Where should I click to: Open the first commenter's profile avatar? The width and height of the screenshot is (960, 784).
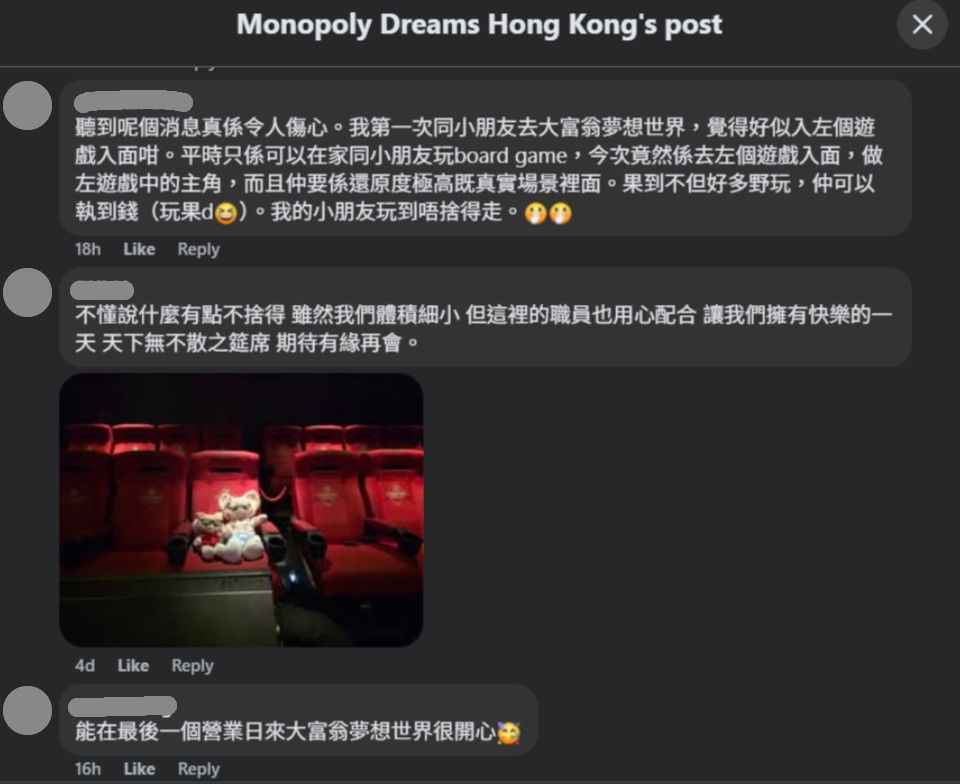point(28,105)
